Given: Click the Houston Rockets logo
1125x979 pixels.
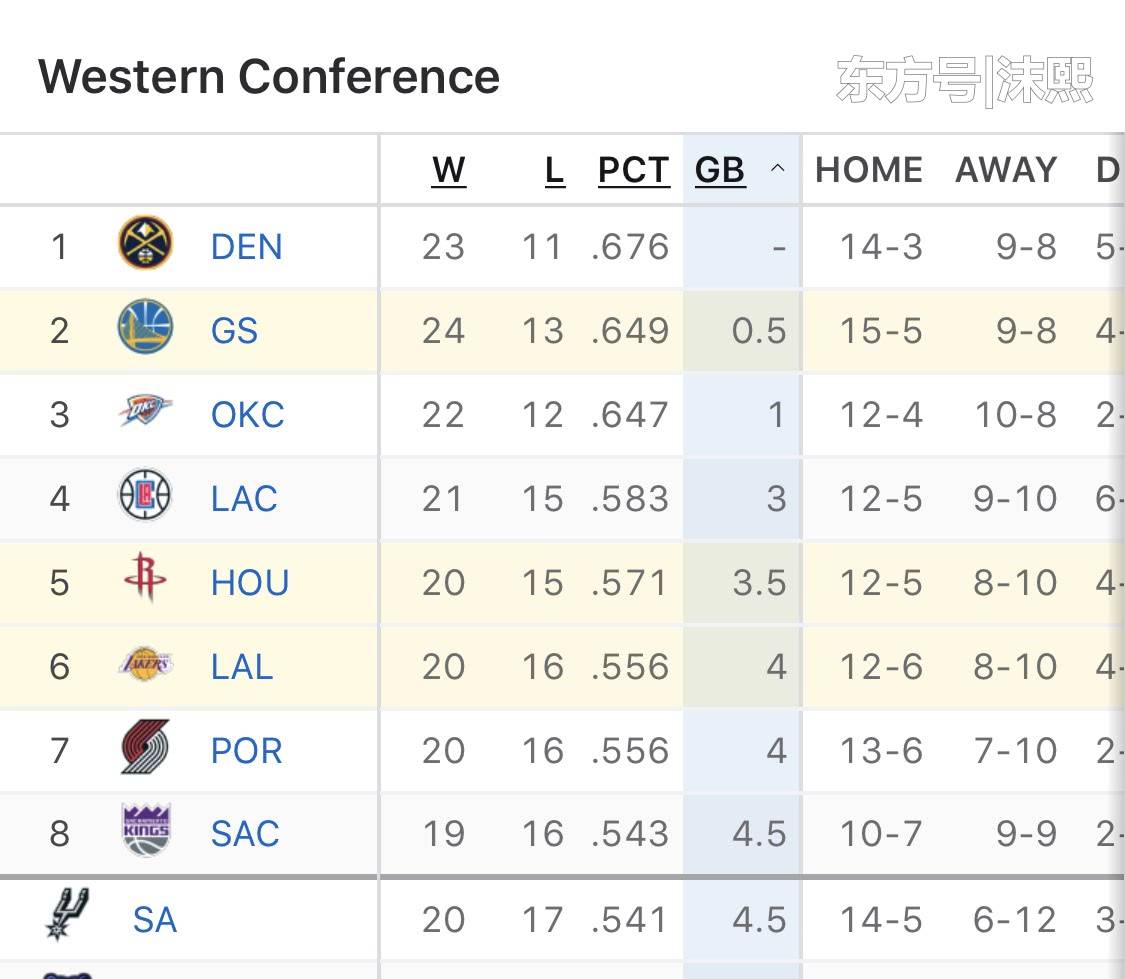Looking at the screenshot, I should [146, 580].
